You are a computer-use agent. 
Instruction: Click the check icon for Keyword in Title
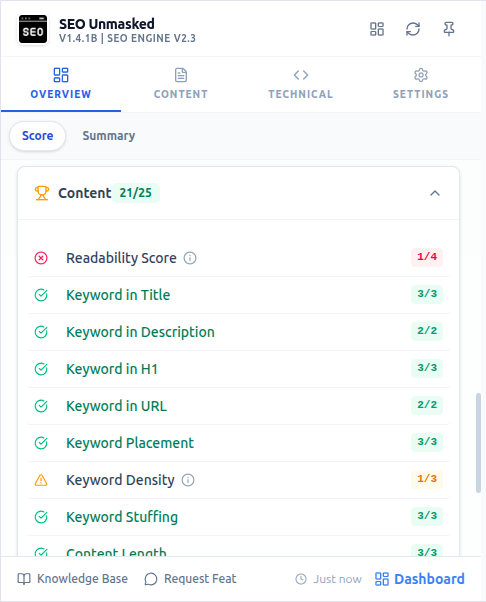tap(41, 295)
